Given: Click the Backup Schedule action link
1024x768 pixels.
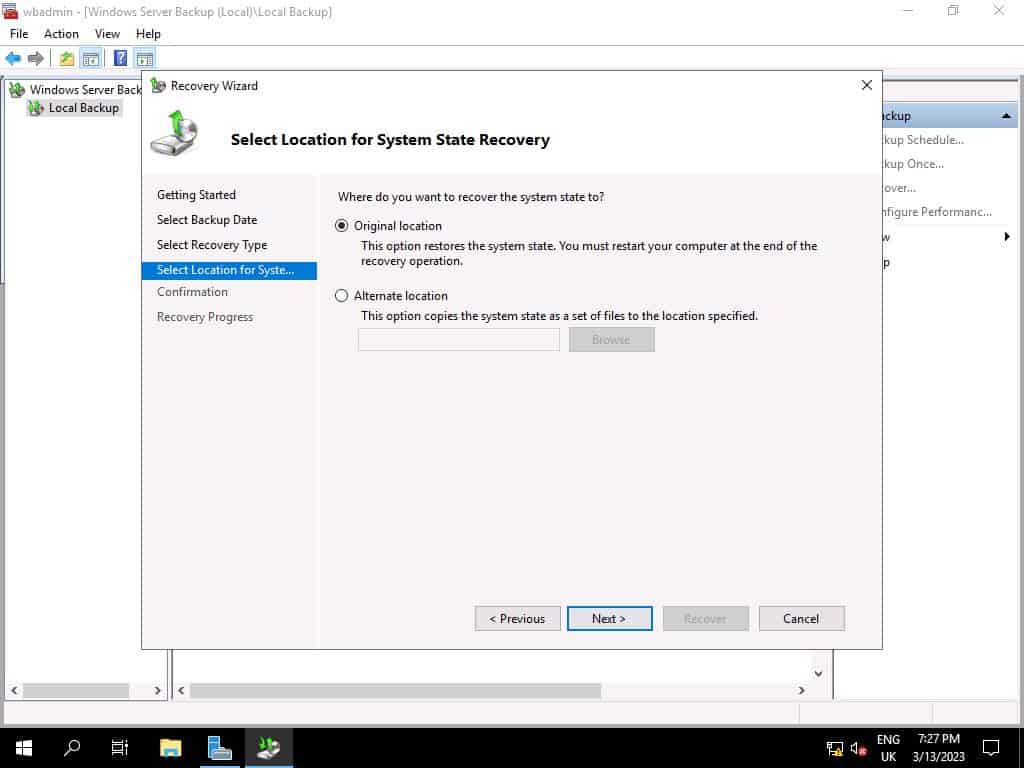Looking at the screenshot, I should point(921,140).
